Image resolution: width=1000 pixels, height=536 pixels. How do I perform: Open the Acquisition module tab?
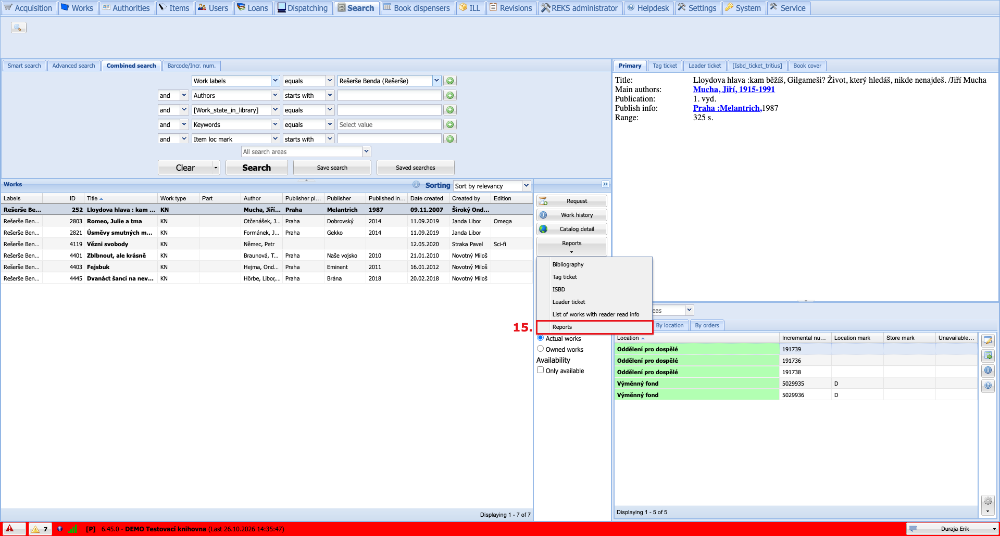[x=29, y=8]
